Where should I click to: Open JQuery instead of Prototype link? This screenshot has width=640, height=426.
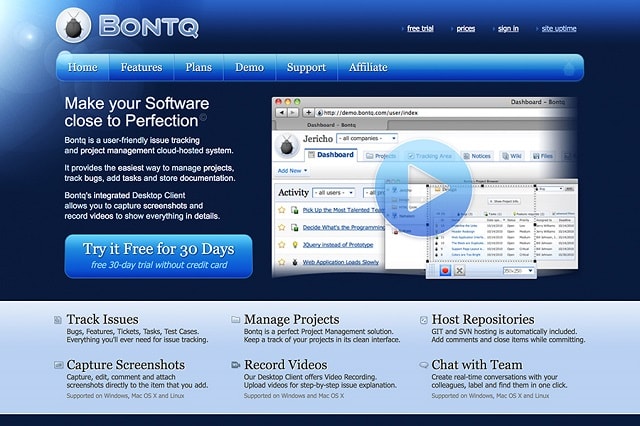[x=338, y=245]
